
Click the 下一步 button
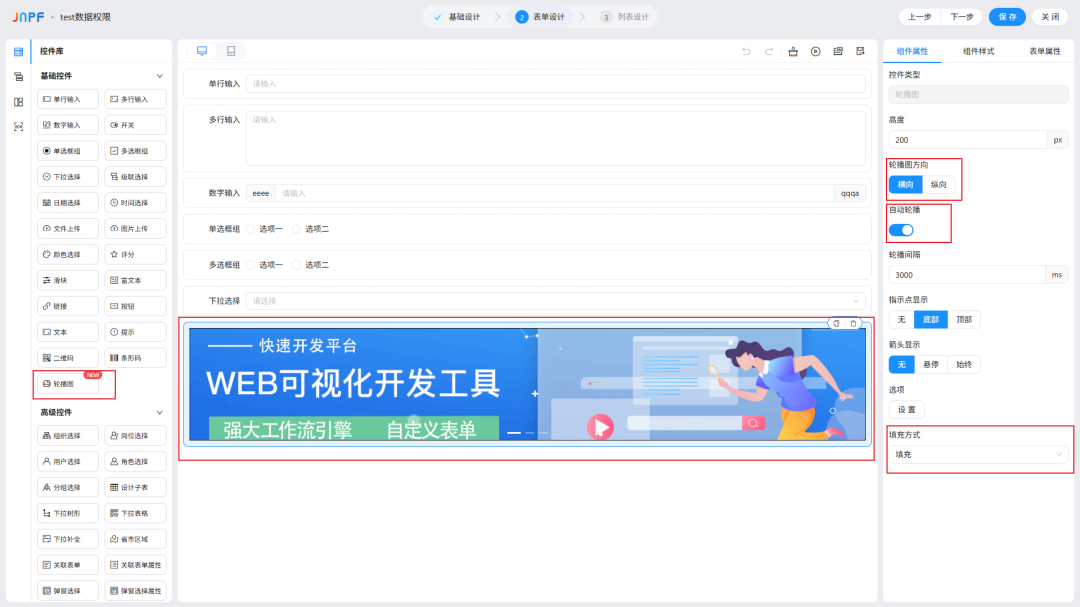[962, 17]
